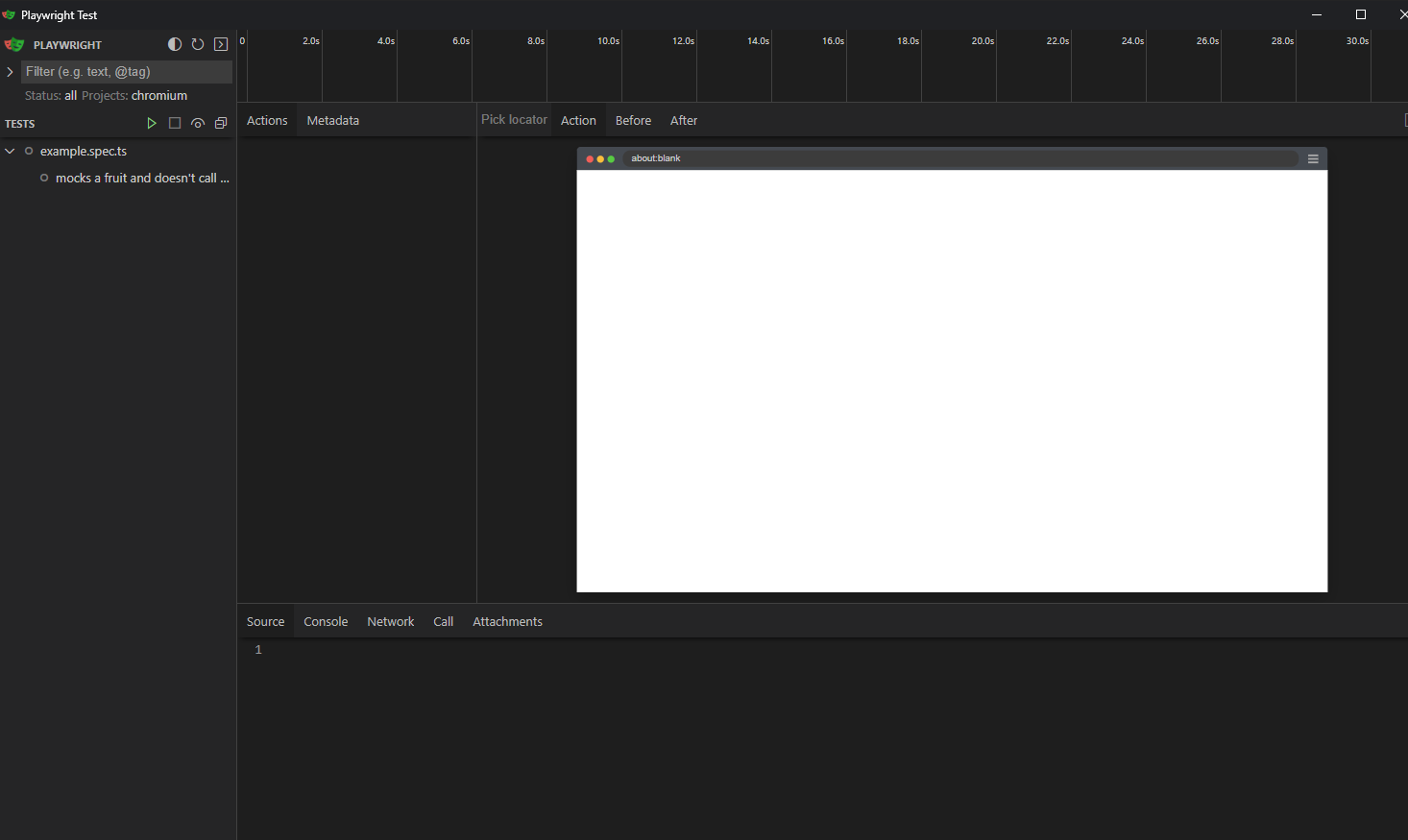Focus the Filter text input
Viewport: 1408px width, 840px height.
[x=127, y=72]
